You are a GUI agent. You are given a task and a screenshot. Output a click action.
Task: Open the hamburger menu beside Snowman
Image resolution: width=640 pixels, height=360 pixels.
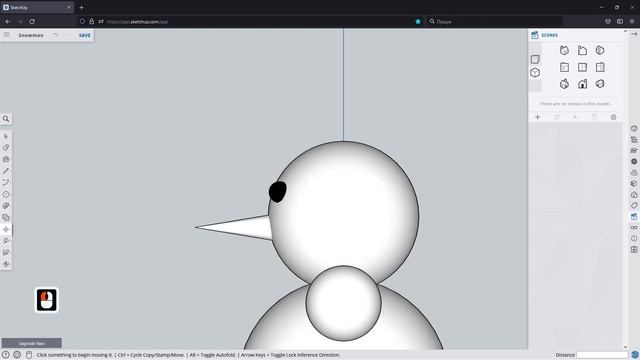tap(7, 35)
